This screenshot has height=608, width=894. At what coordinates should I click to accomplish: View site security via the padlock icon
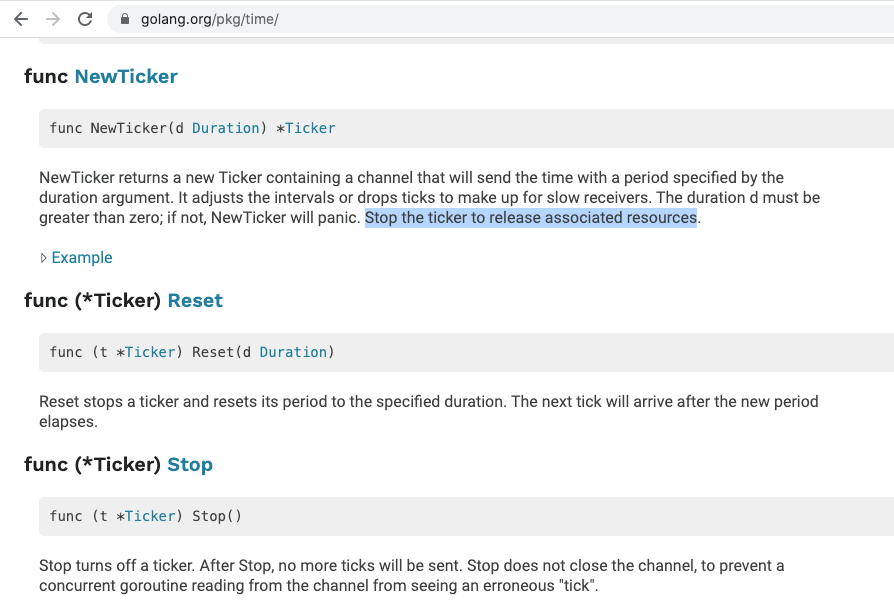pos(123,18)
